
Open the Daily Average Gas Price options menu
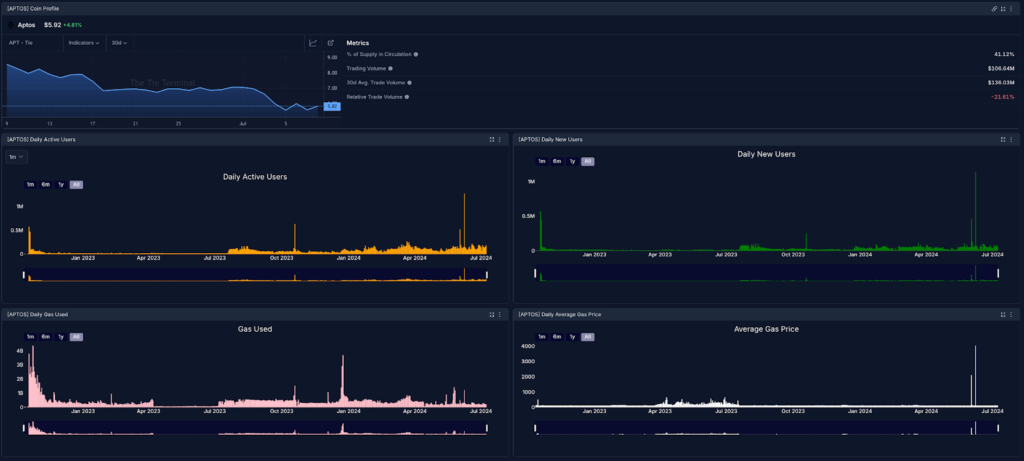click(x=1011, y=314)
